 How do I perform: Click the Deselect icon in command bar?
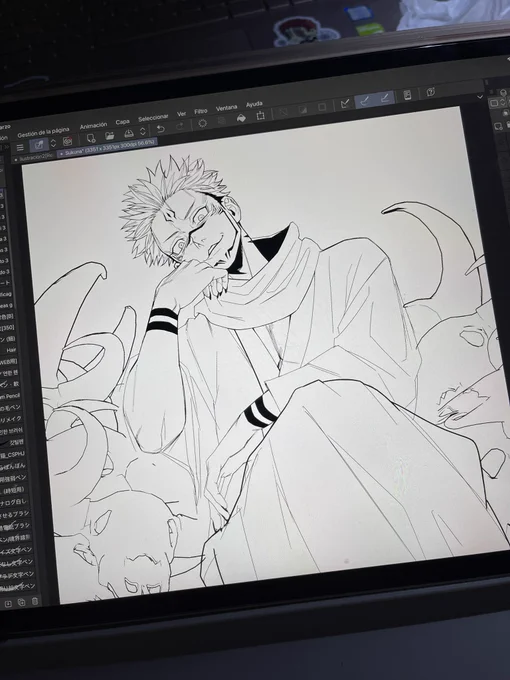point(283,112)
